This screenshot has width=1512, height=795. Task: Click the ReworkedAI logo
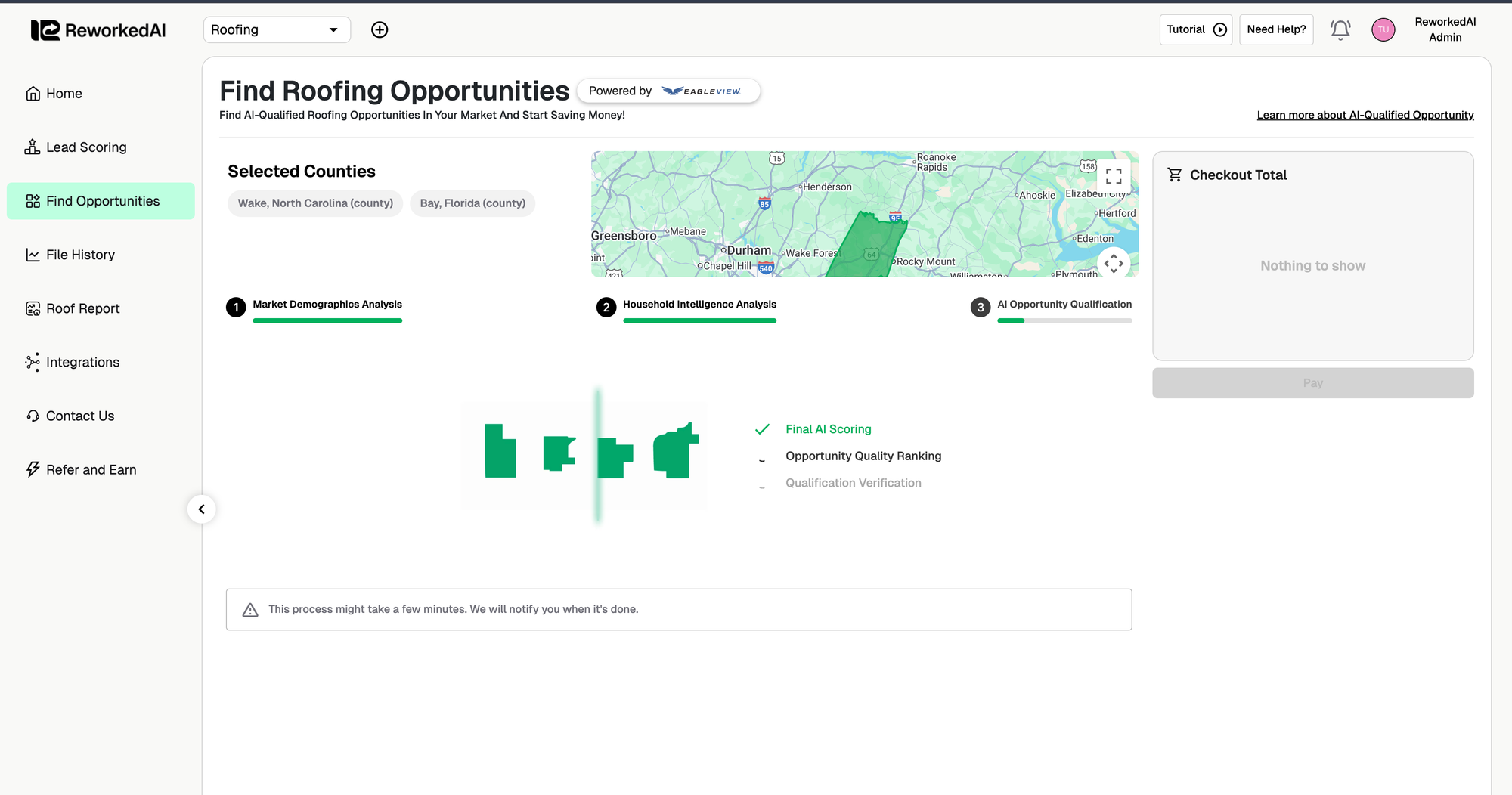[98, 30]
